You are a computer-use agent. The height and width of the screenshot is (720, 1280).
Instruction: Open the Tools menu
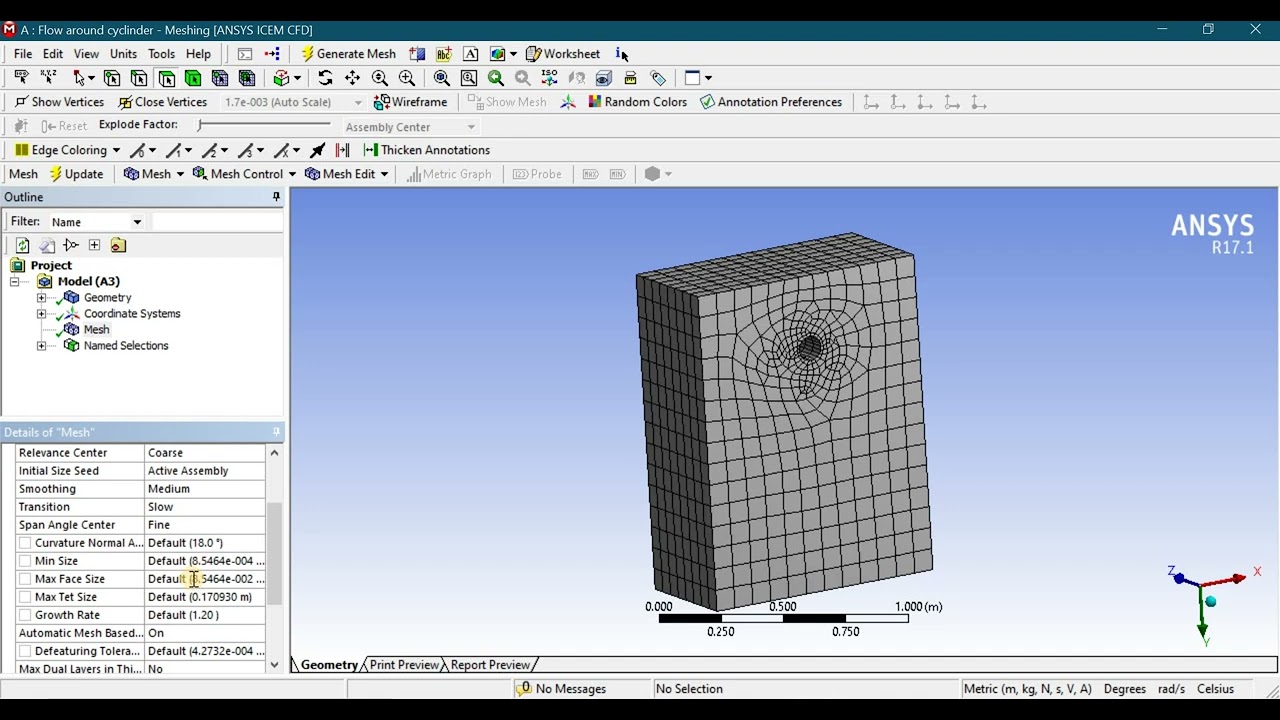coord(161,54)
